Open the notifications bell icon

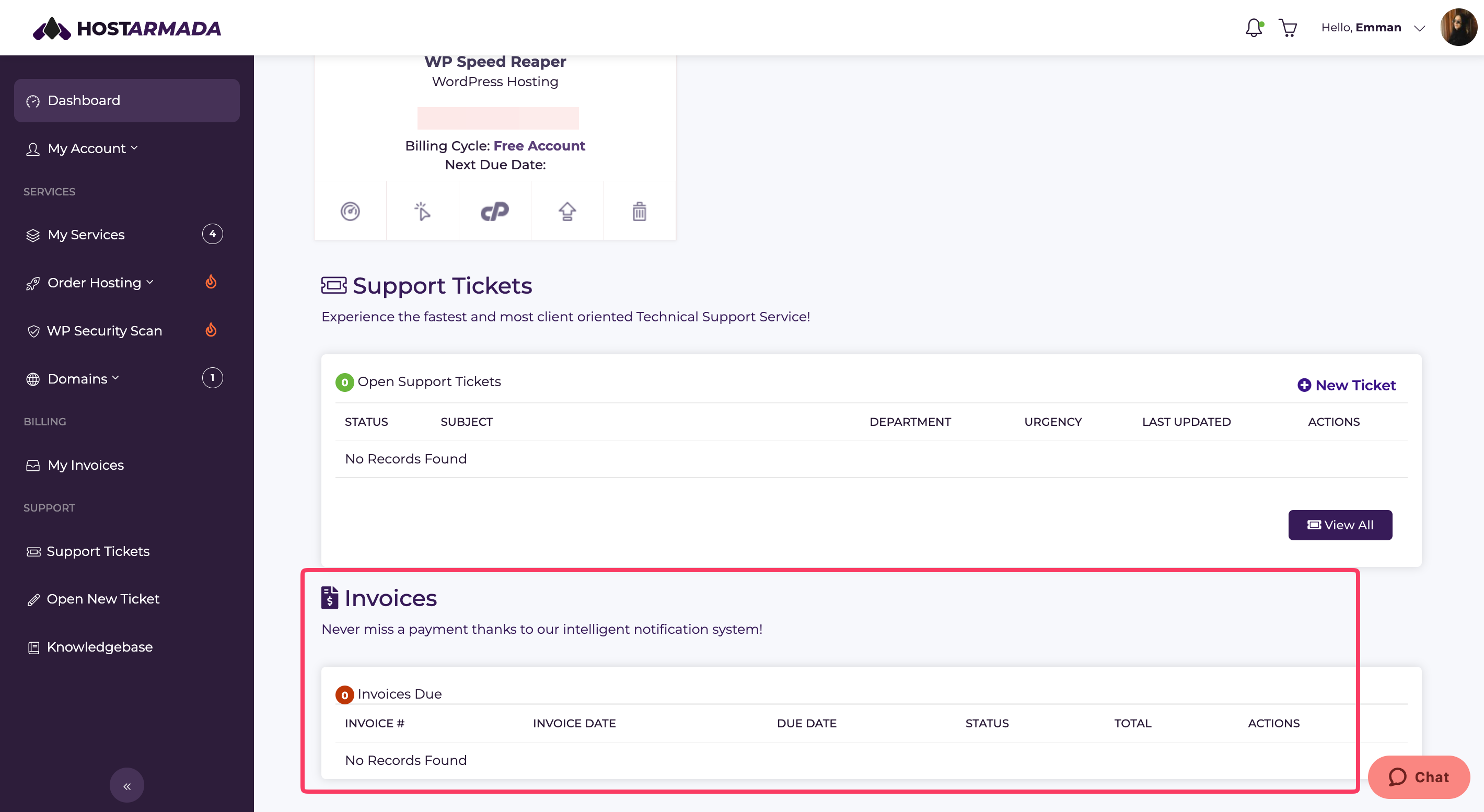tap(1254, 28)
